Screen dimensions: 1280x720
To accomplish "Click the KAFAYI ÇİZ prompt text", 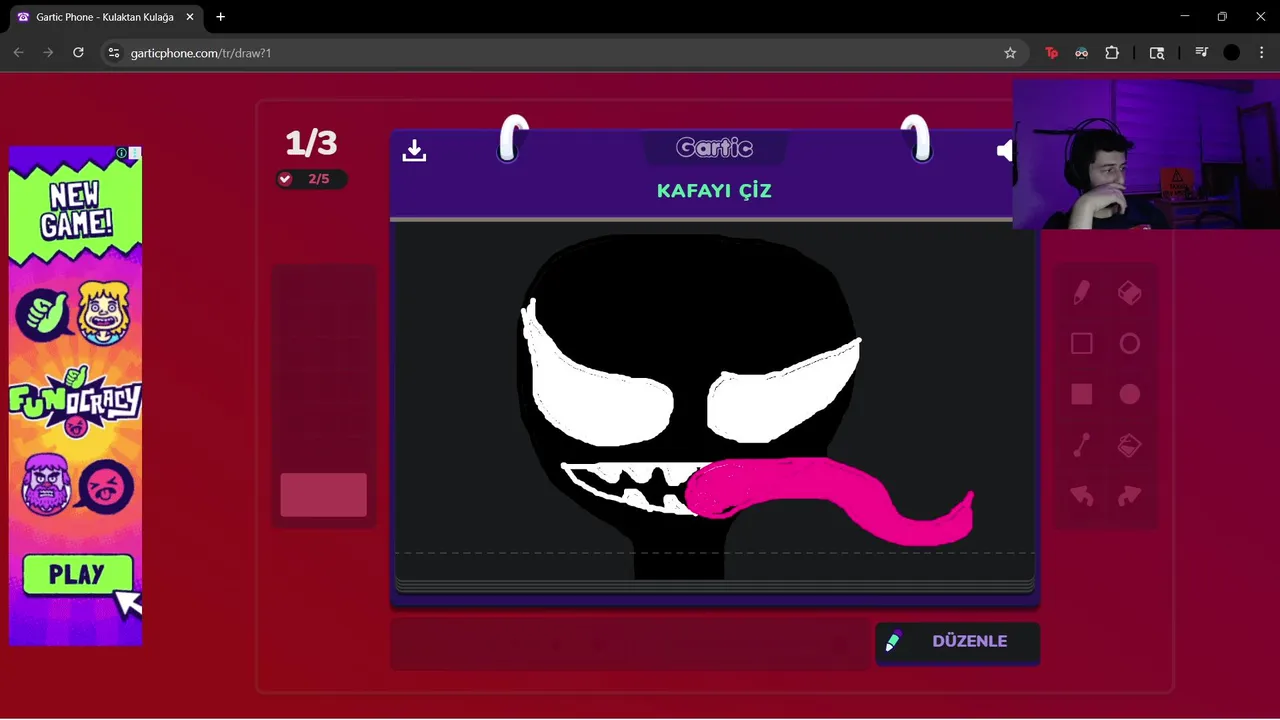I will [714, 190].
